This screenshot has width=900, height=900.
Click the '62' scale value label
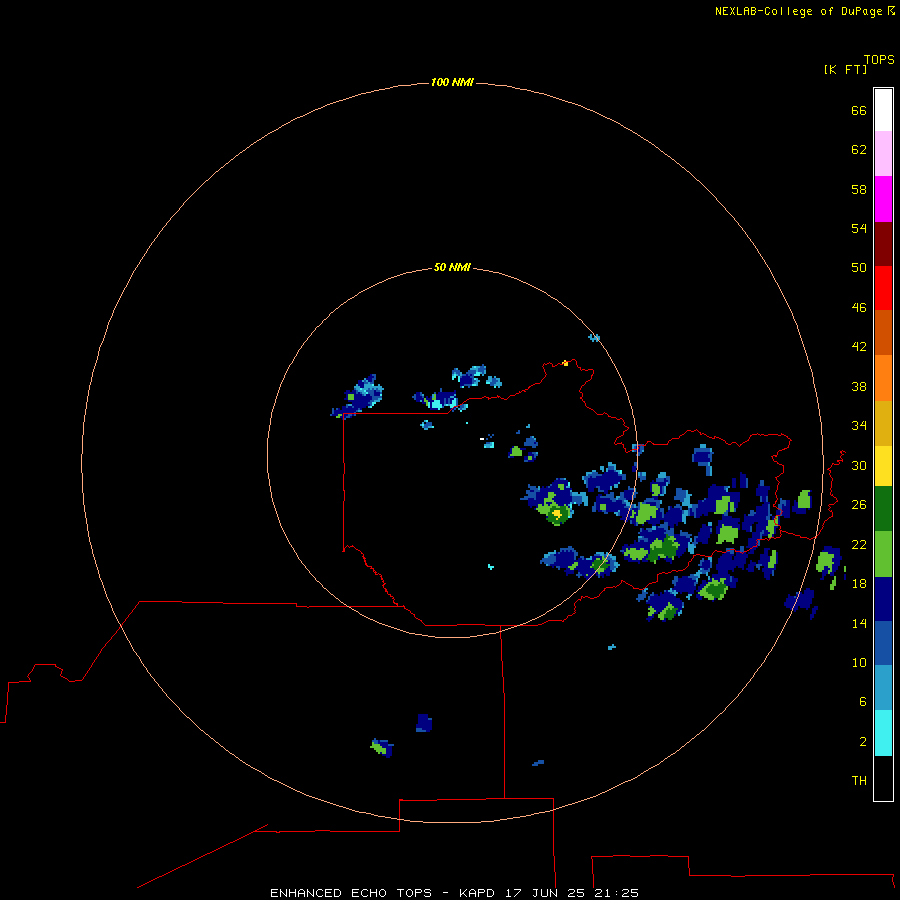[x=859, y=150]
